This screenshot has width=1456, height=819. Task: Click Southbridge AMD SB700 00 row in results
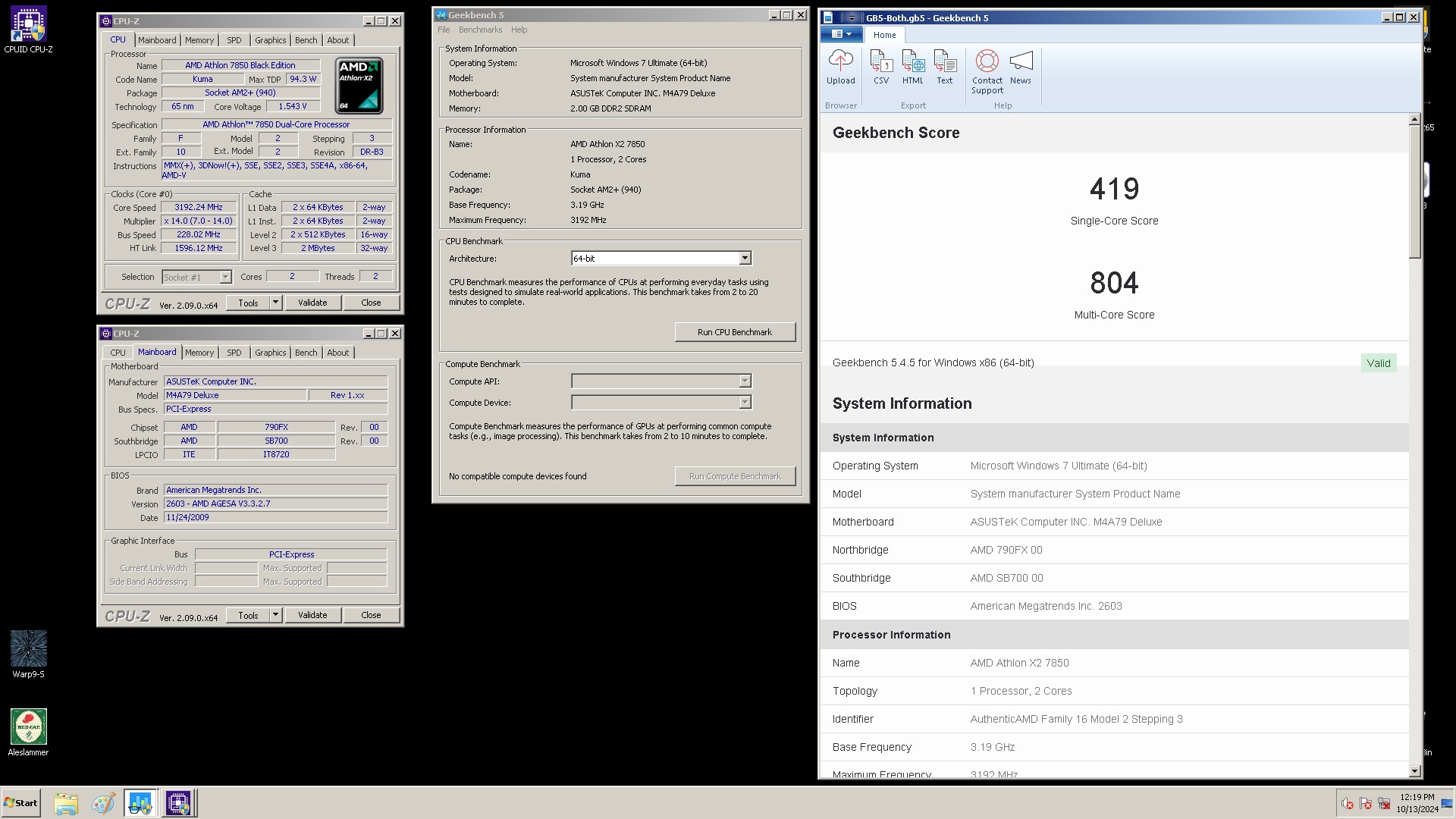coord(1114,578)
